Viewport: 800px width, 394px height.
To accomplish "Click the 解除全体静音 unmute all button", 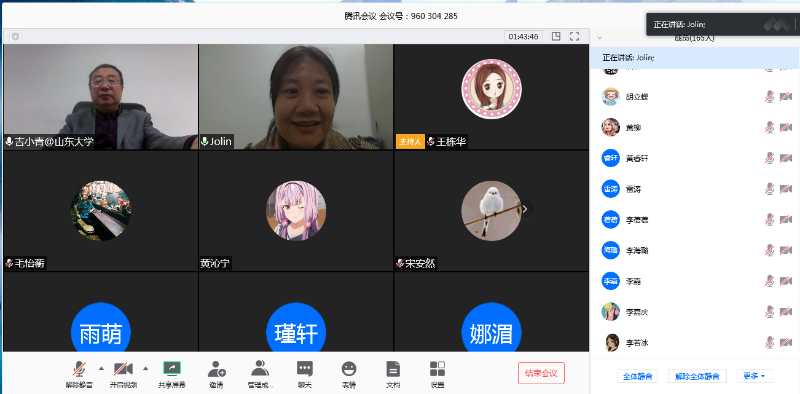I will [697, 376].
